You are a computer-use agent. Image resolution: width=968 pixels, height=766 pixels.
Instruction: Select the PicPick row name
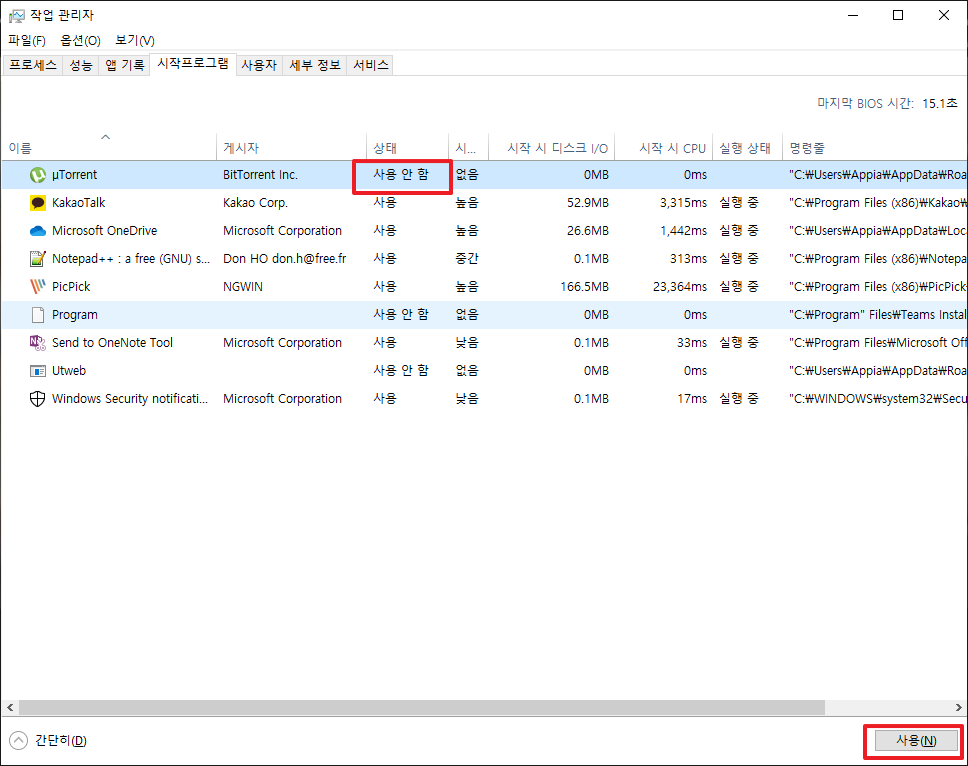(x=71, y=286)
